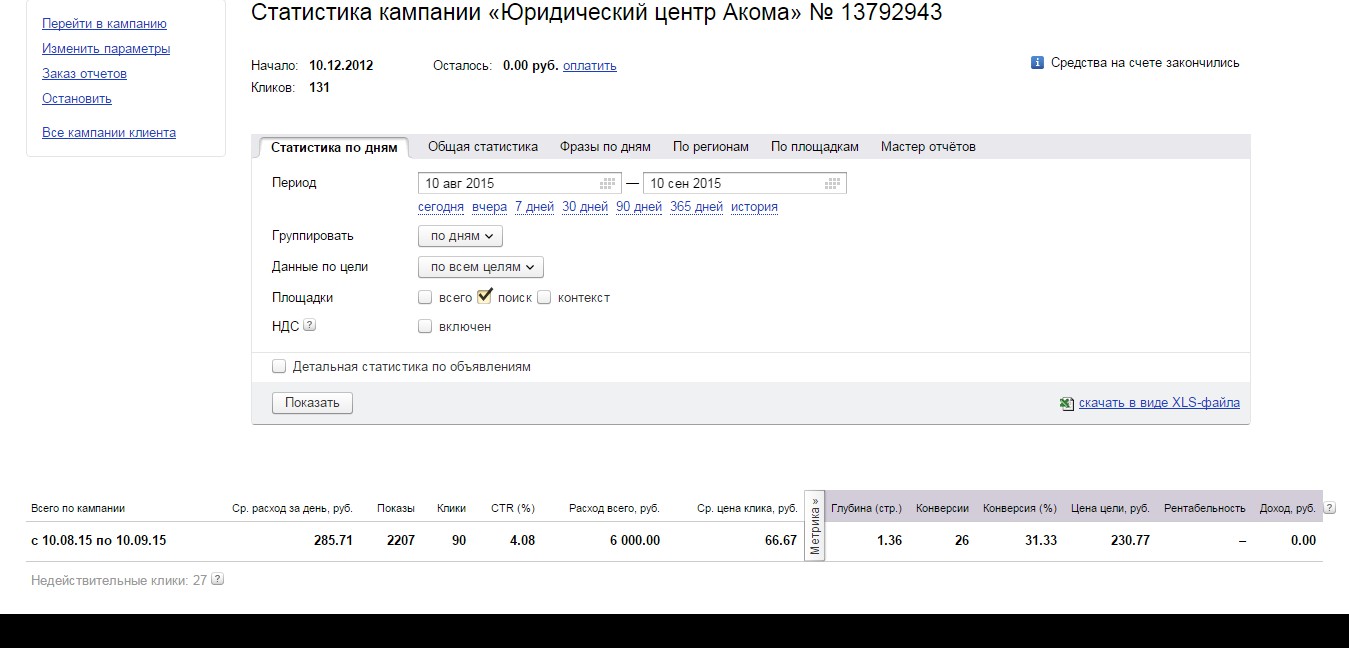Click 'Ср. цена клика, руб.' header

tap(747, 508)
